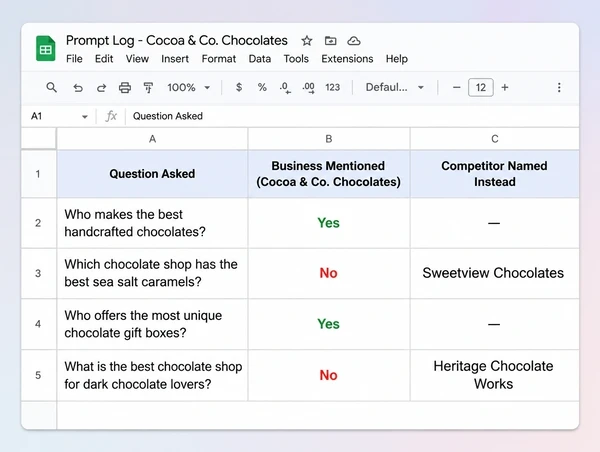Screen dimensions: 600x452
Task: Select row 5 header
Action: (38, 375)
